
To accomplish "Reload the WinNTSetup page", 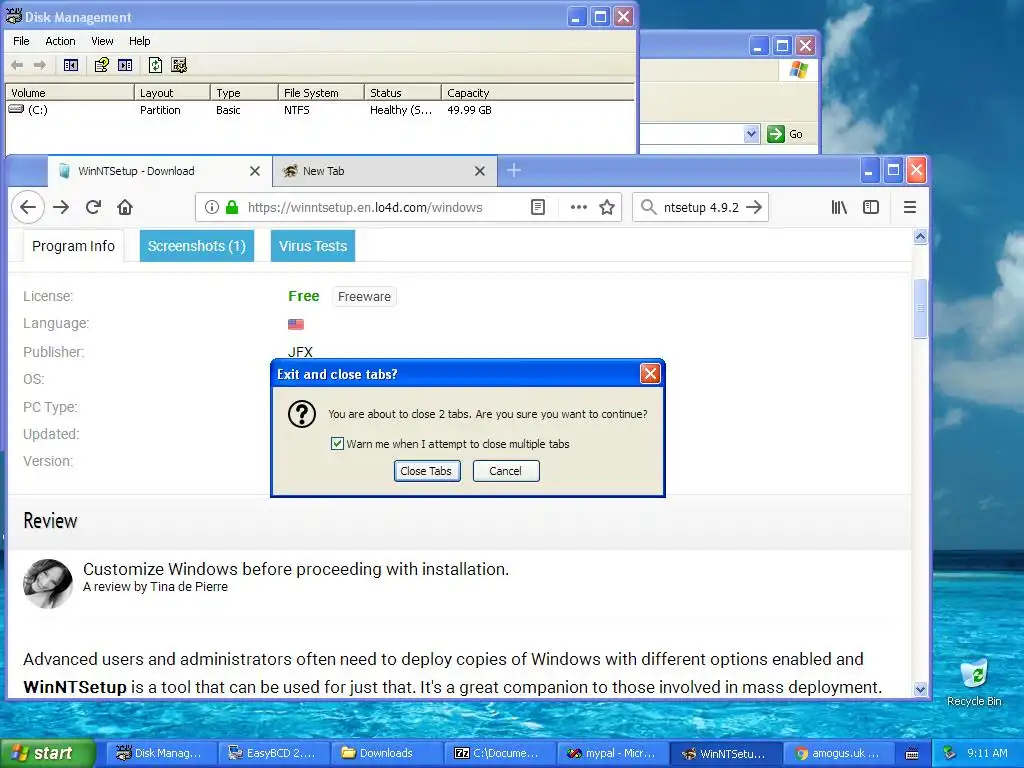I will point(93,207).
